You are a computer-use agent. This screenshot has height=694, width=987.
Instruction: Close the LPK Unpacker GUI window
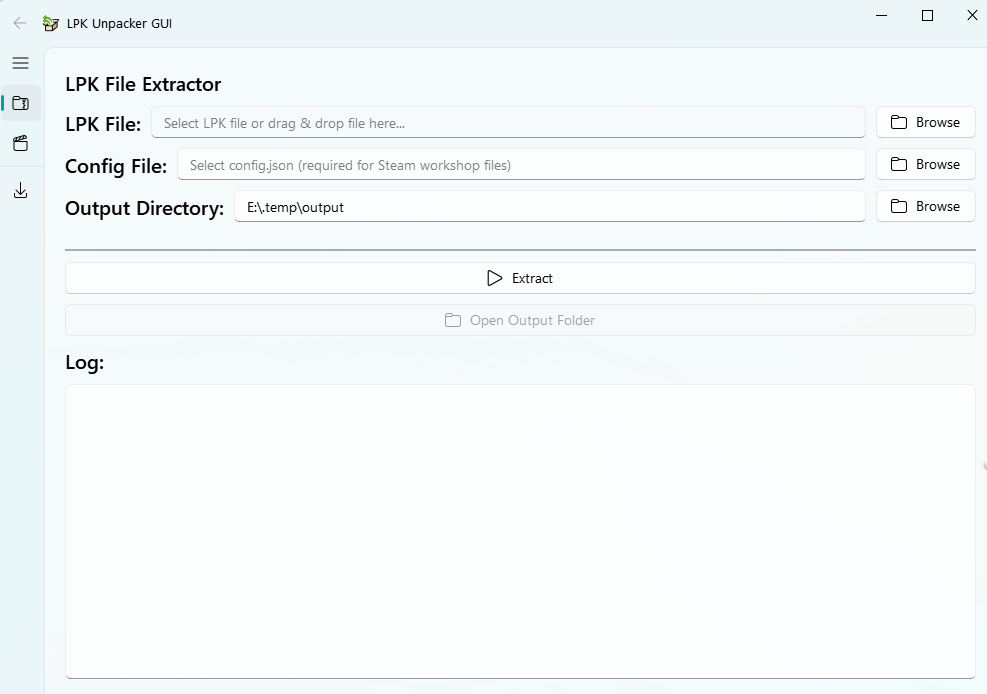click(x=971, y=16)
